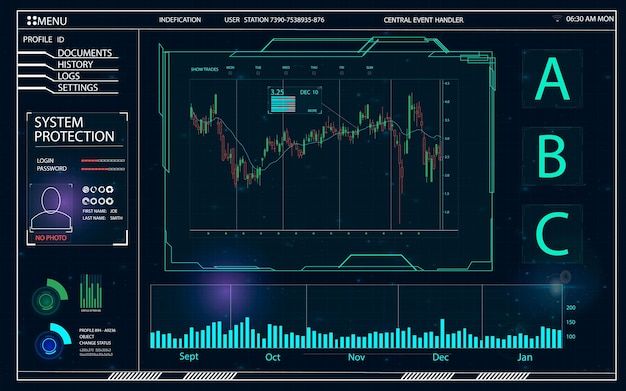The width and height of the screenshot is (626, 391).
Task: Select the large letter C tile
Action: tap(552, 234)
